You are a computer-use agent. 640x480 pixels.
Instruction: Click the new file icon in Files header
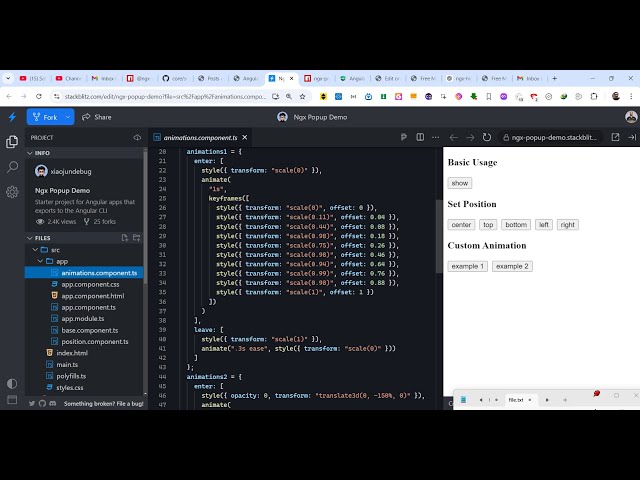pos(124,238)
